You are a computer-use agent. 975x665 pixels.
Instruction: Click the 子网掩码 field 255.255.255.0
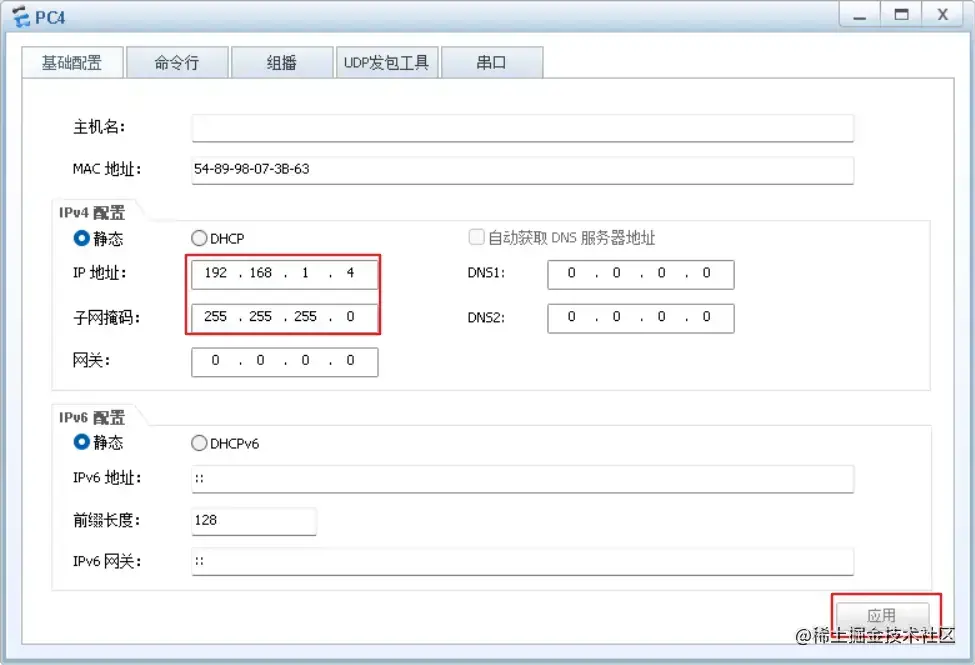click(285, 318)
